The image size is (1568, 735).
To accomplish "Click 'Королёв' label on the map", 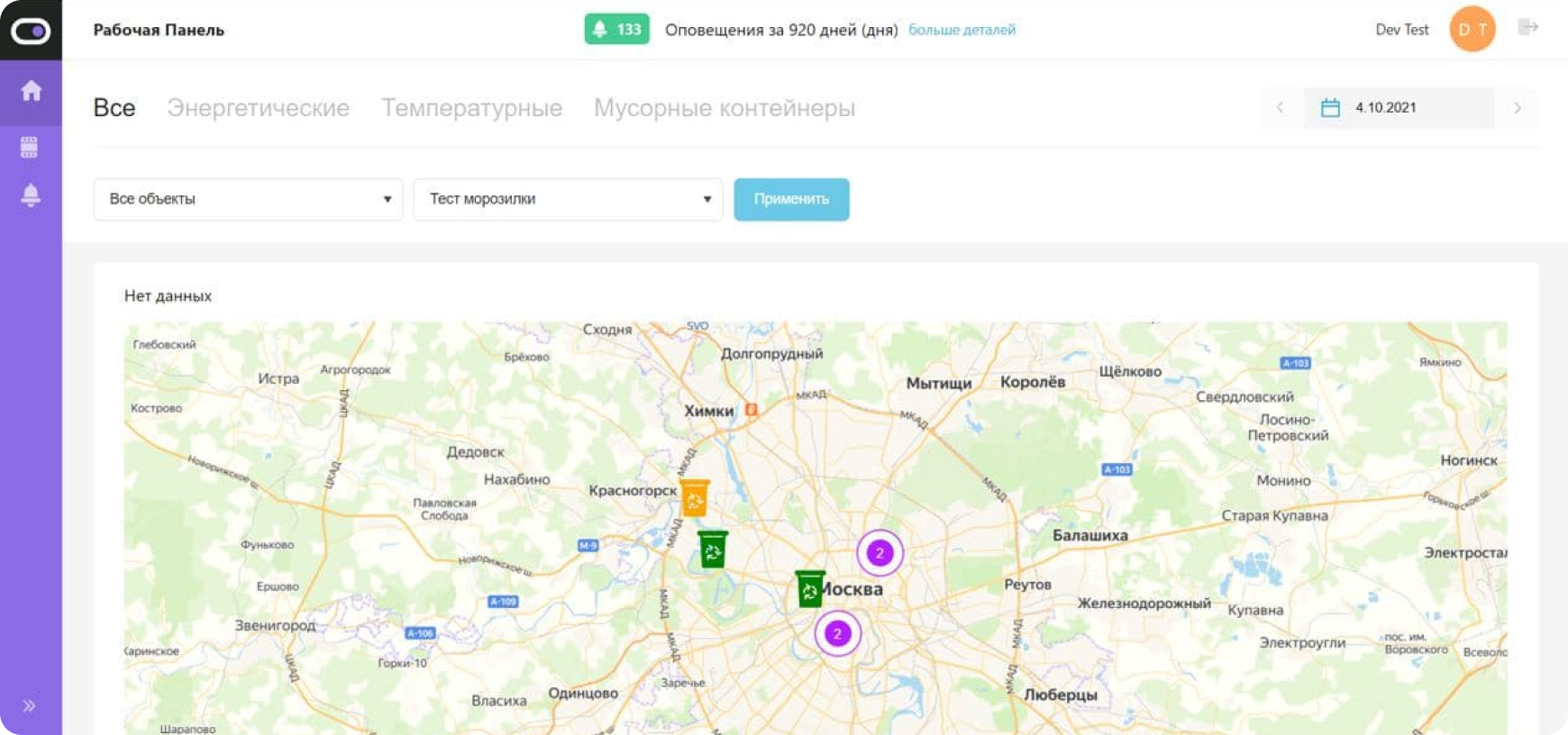I will pyautogui.click(x=1033, y=382).
